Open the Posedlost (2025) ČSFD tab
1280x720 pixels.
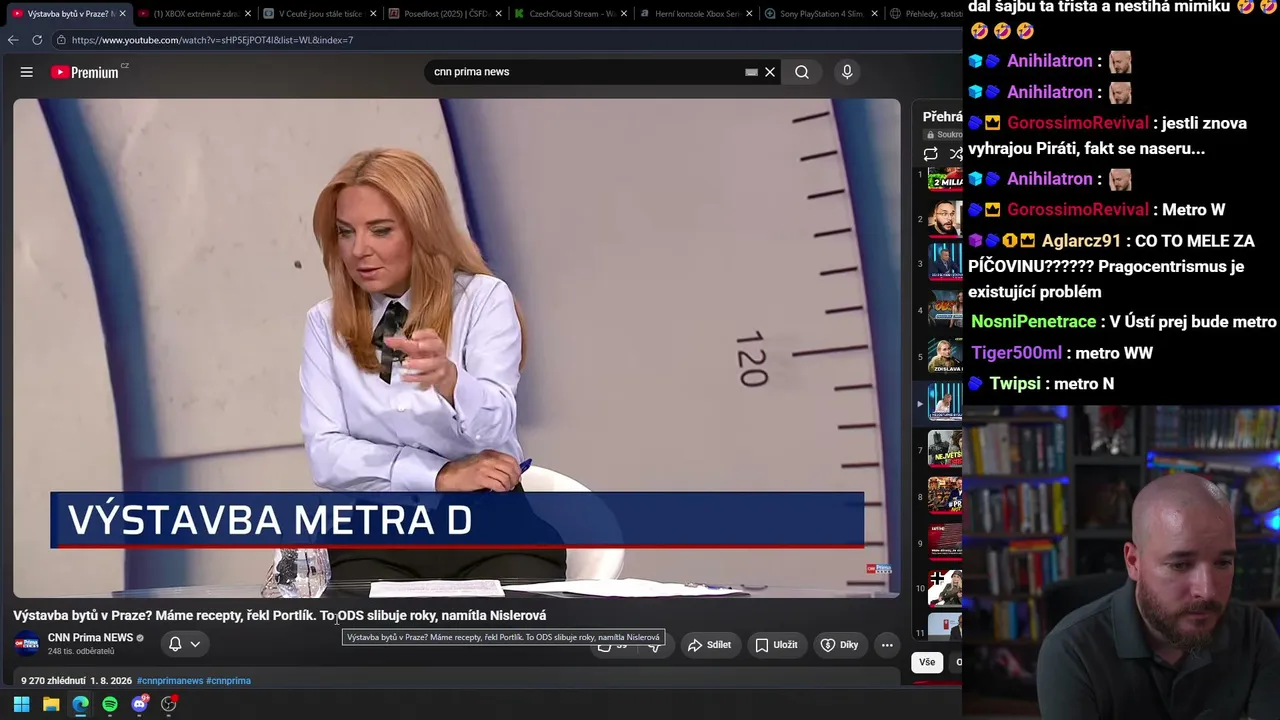tap(446, 14)
